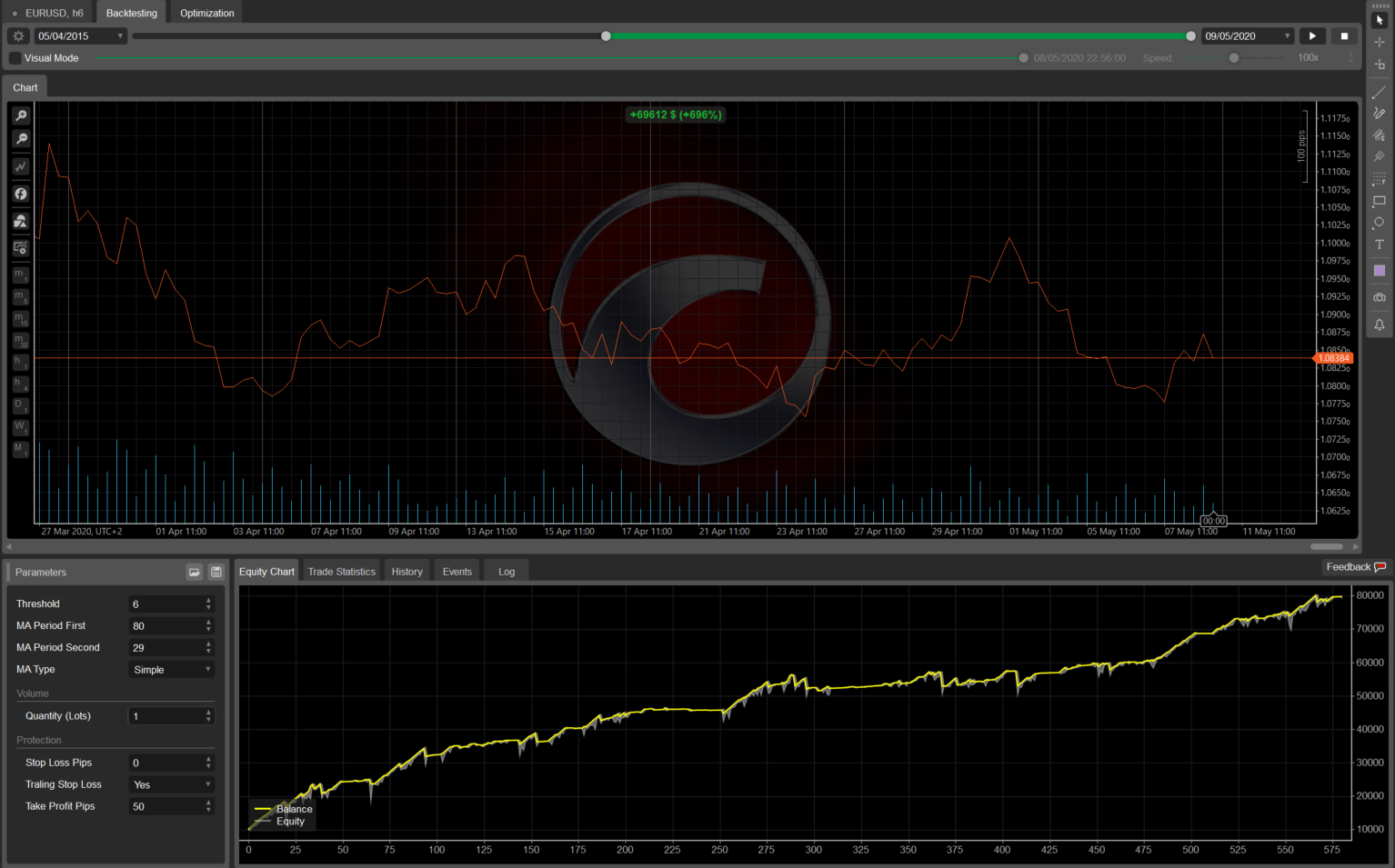Open the chart objects shapes icon
This screenshot has height=868, width=1395.
(x=21, y=221)
